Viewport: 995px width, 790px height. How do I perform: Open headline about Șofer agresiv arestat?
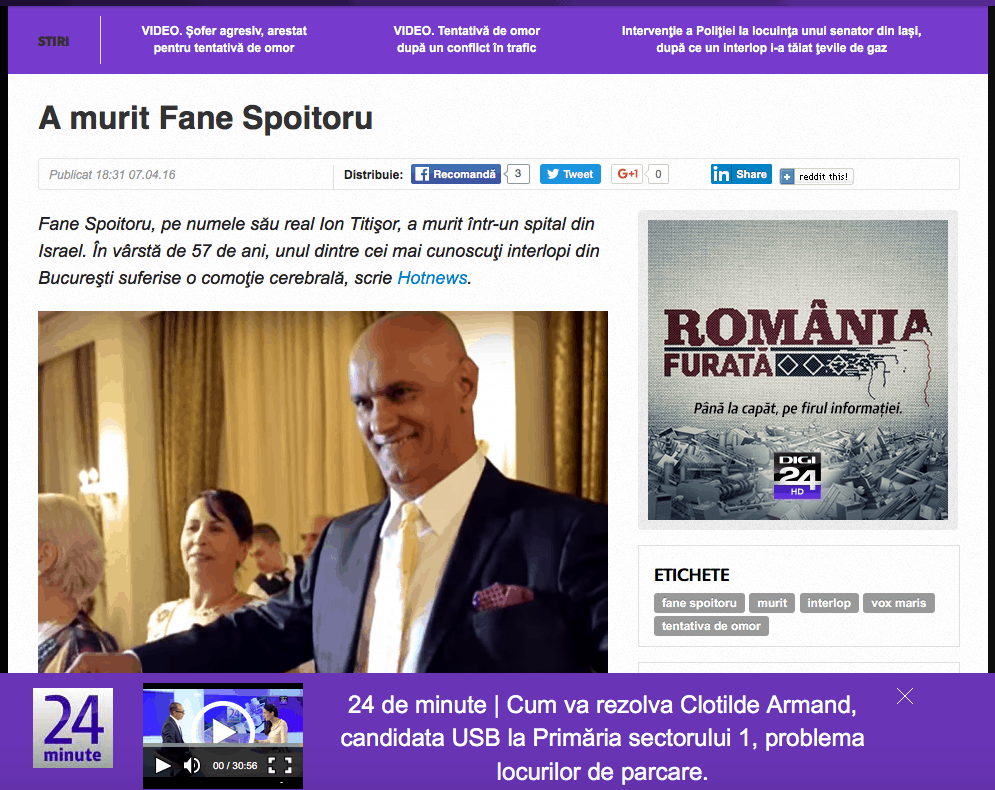224,39
